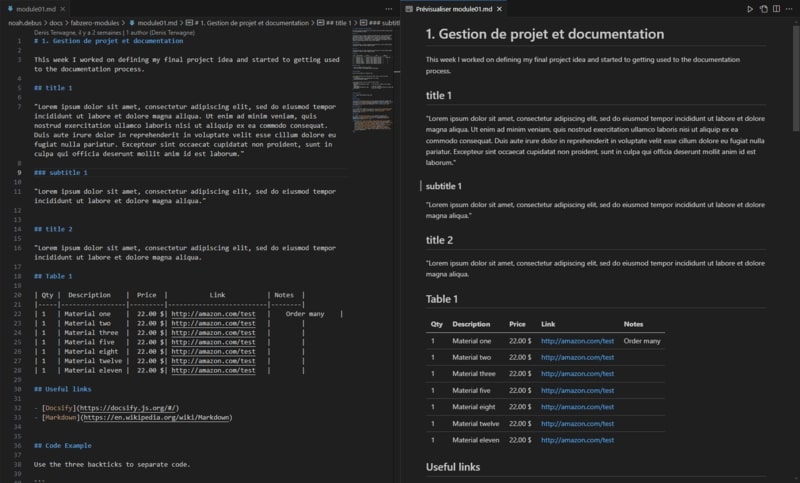Click the 'Order many' cell in preview table
This screenshot has width=800, height=483.
[x=642, y=341]
